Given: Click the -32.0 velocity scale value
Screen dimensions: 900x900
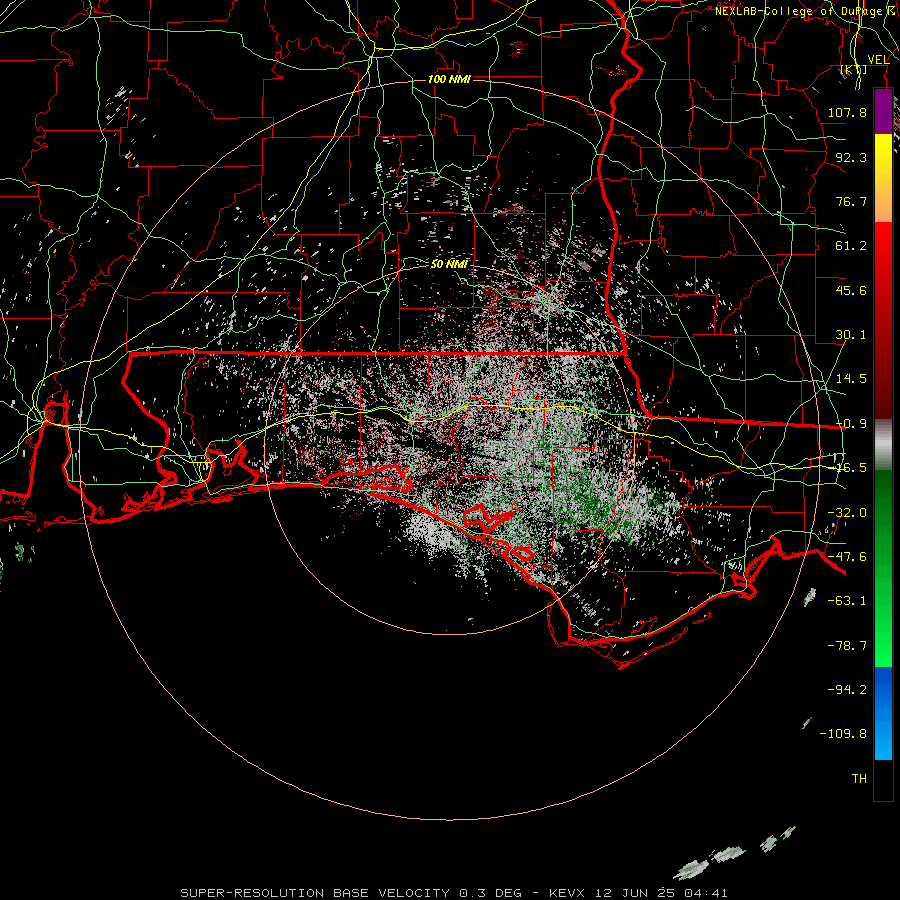Looking at the screenshot, I should [x=847, y=513].
